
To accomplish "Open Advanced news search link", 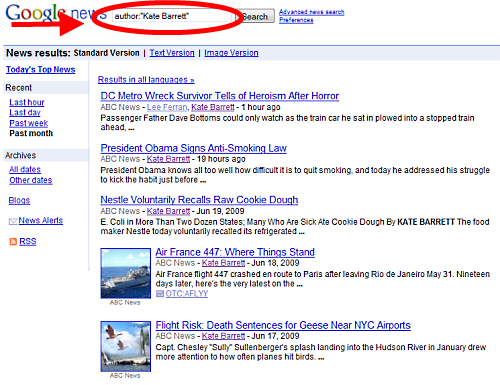I will [x=311, y=12].
